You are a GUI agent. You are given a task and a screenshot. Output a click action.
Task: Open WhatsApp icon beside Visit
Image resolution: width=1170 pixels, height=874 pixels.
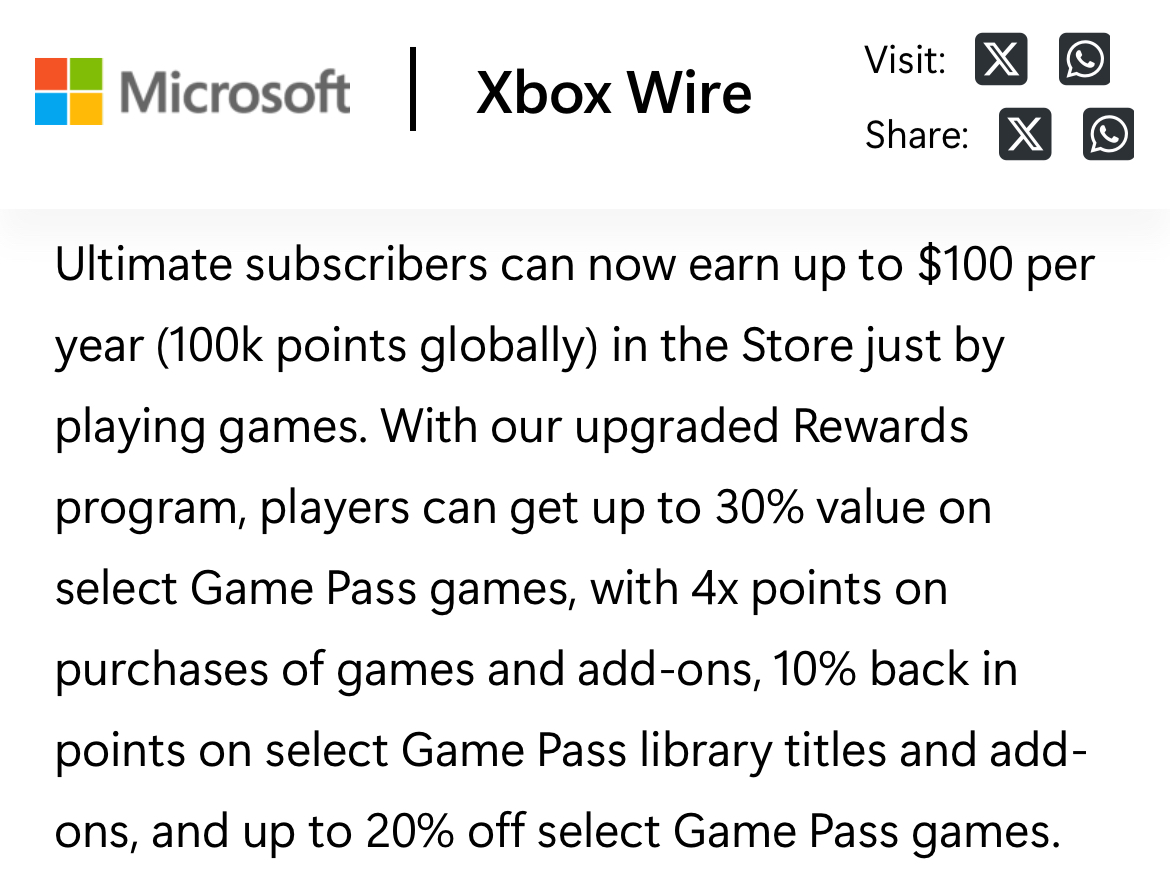[x=1084, y=60]
